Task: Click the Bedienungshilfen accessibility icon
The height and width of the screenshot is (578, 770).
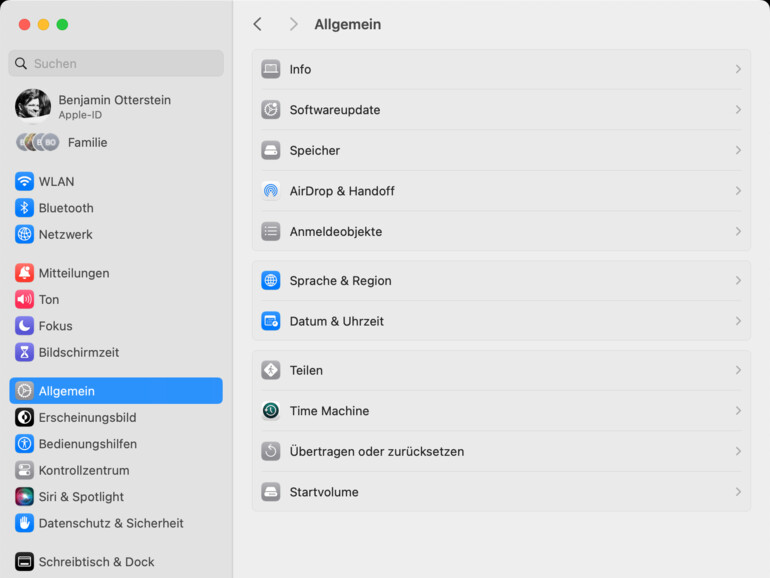Action: click(x=25, y=444)
